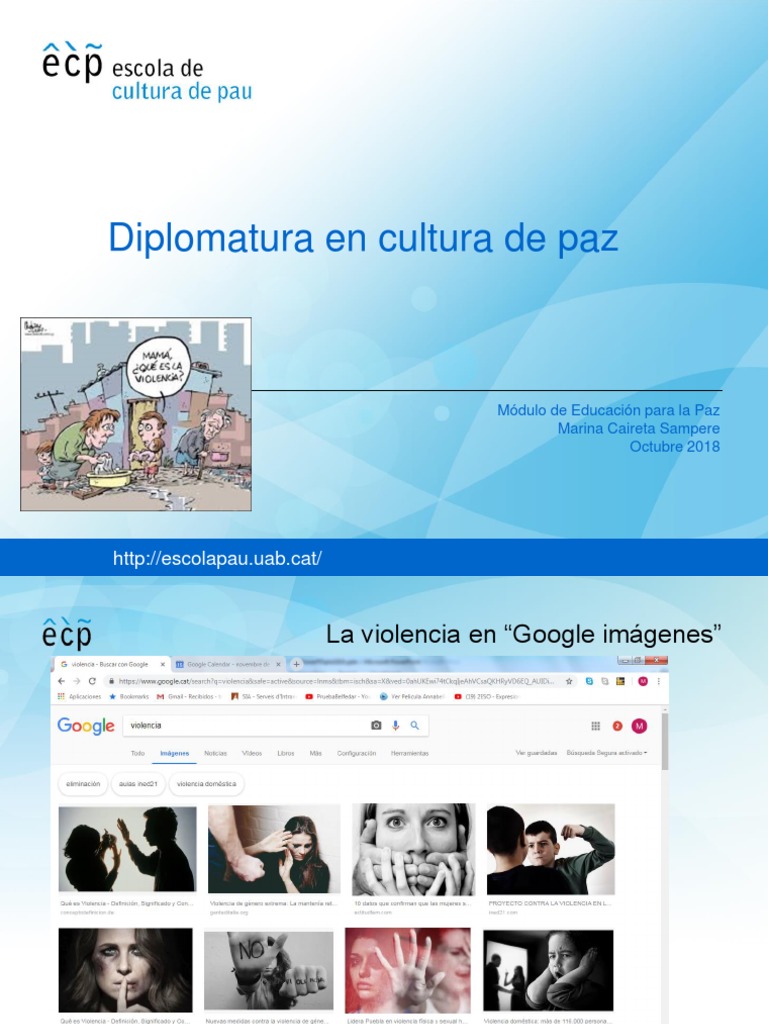Open the Configuración menu

(x=357, y=753)
